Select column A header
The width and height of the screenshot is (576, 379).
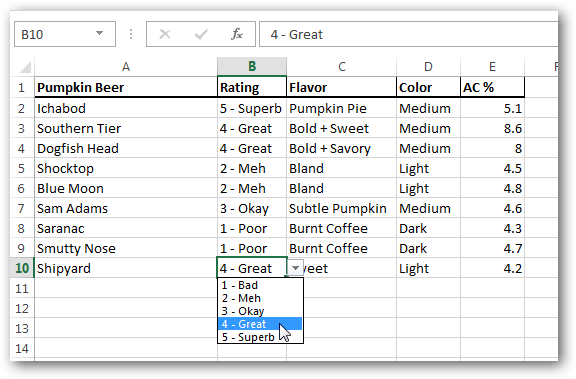point(126,67)
